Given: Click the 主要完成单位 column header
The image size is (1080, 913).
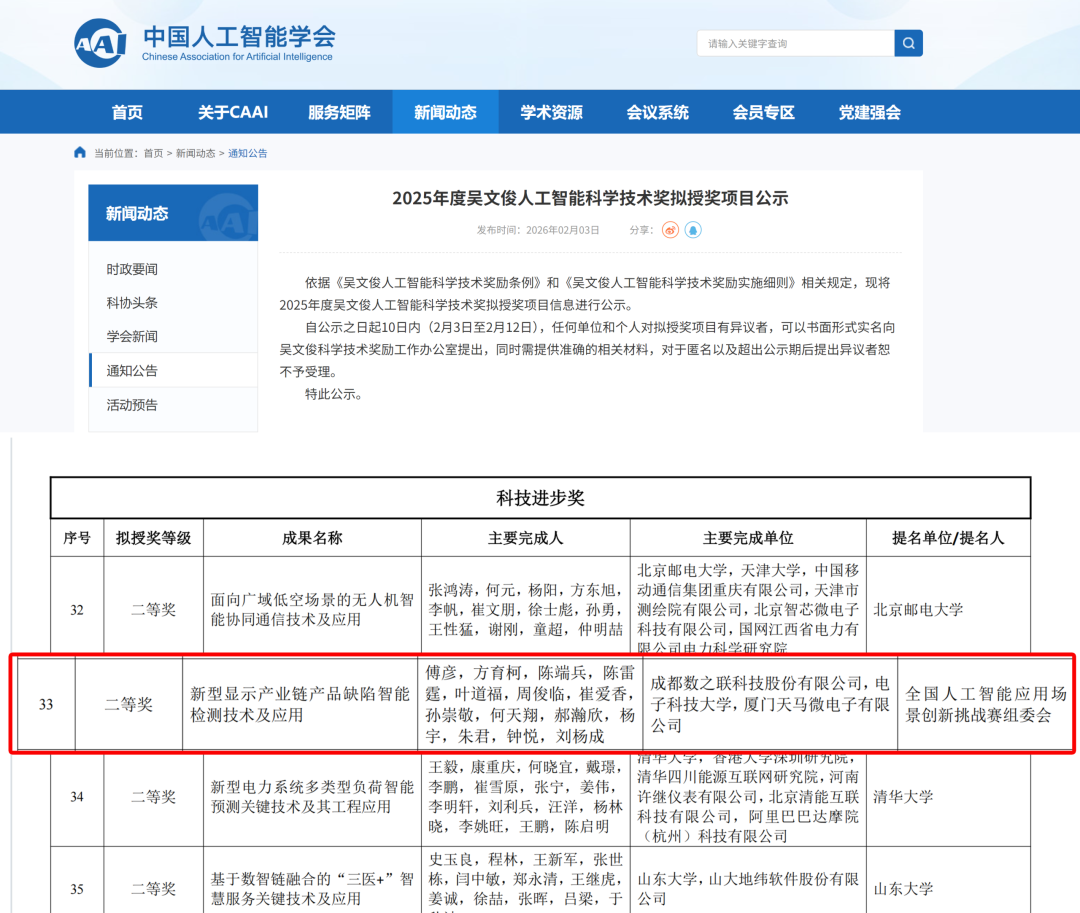Looking at the screenshot, I should click(x=748, y=538).
